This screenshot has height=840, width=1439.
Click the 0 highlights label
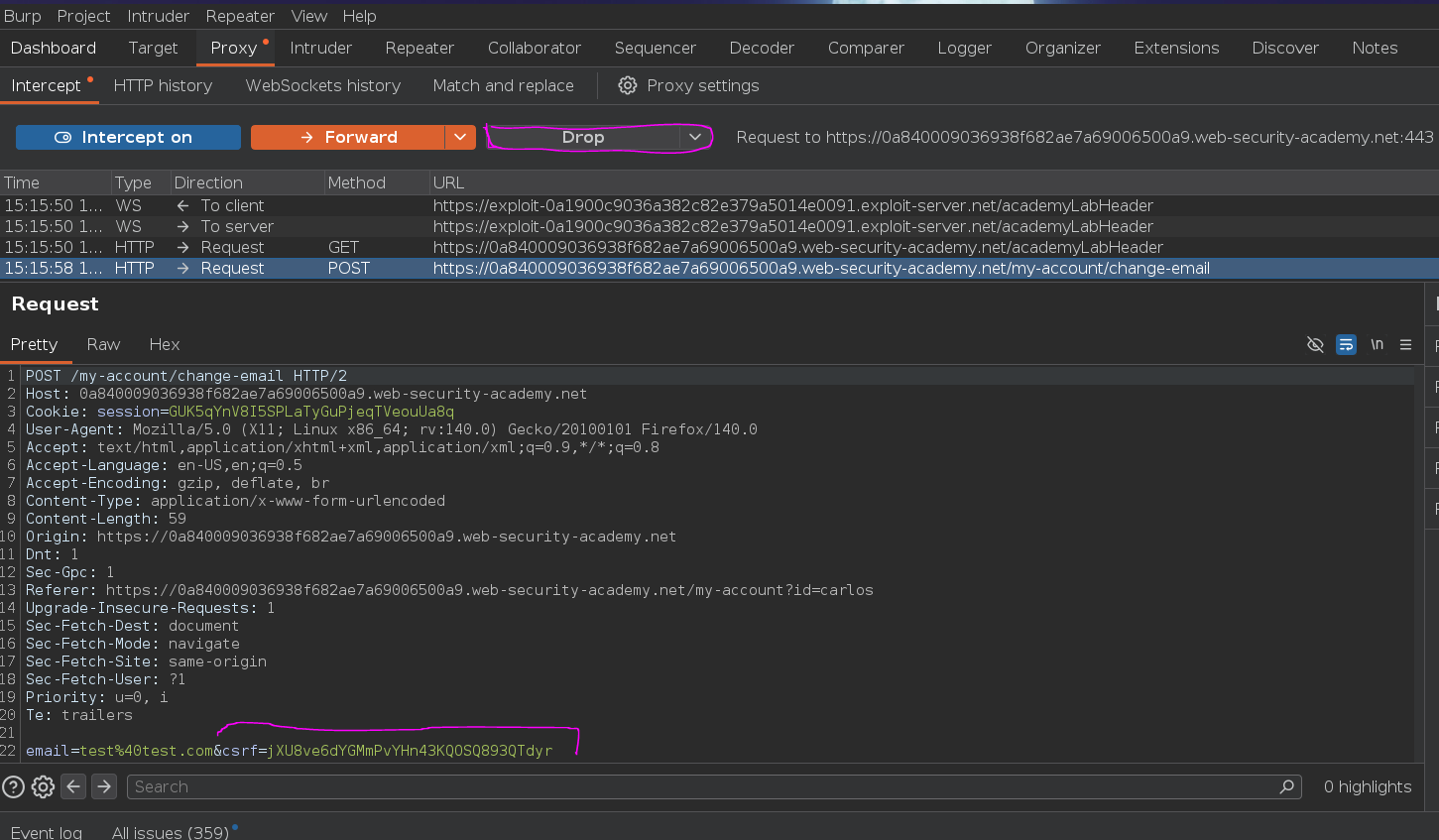click(x=1367, y=786)
